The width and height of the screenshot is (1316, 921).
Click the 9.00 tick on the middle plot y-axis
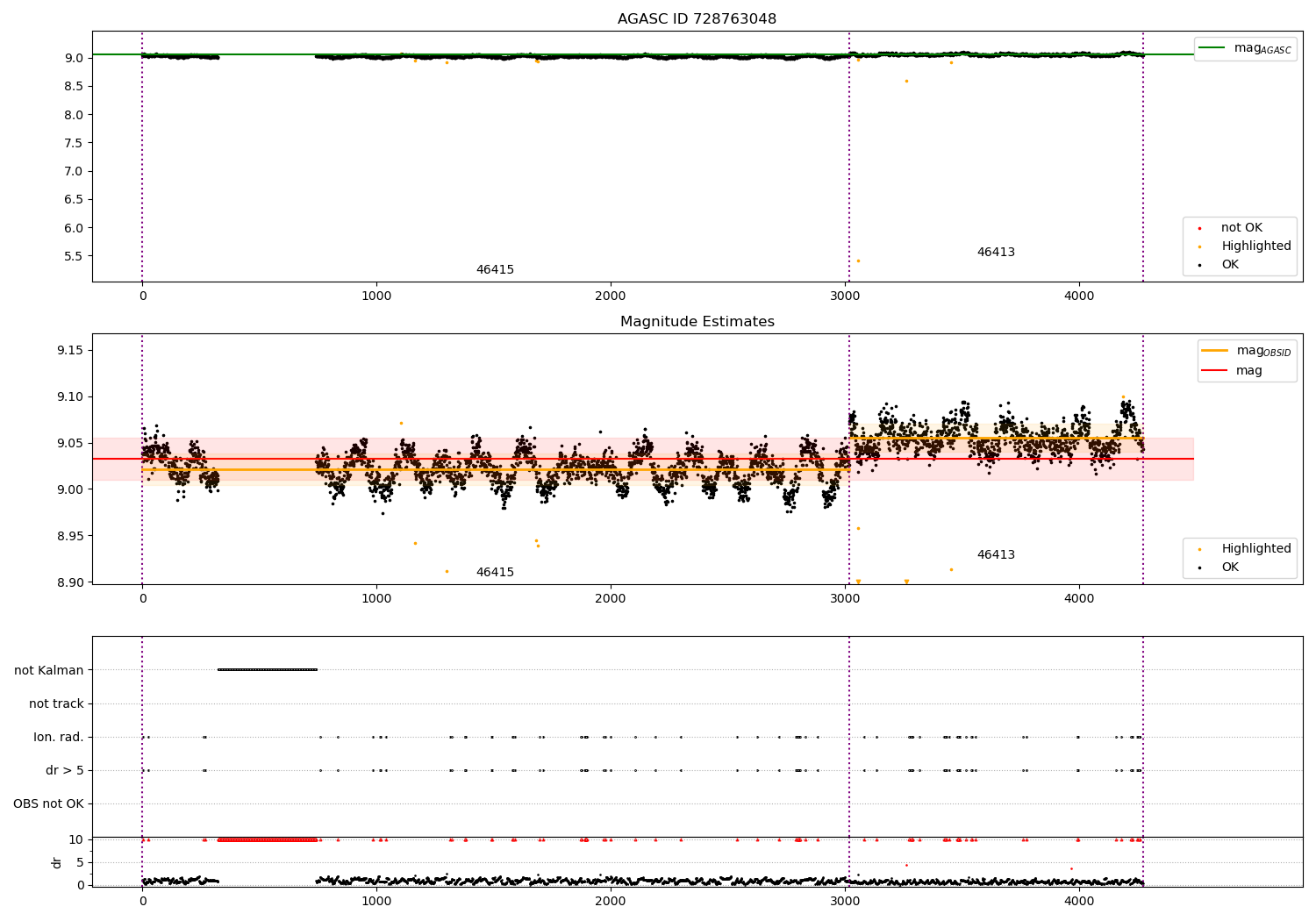click(x=70, y=489)
